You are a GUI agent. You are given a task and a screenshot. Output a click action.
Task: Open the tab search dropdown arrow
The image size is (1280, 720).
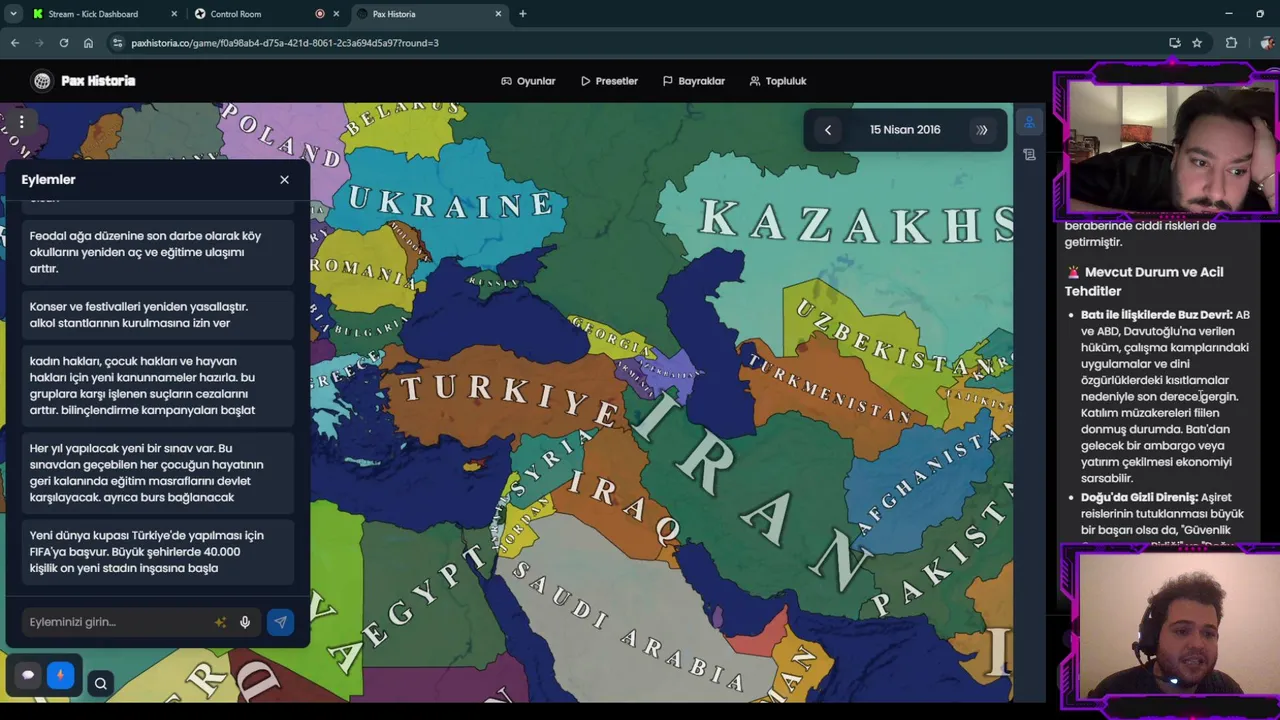tap(13, 14)
